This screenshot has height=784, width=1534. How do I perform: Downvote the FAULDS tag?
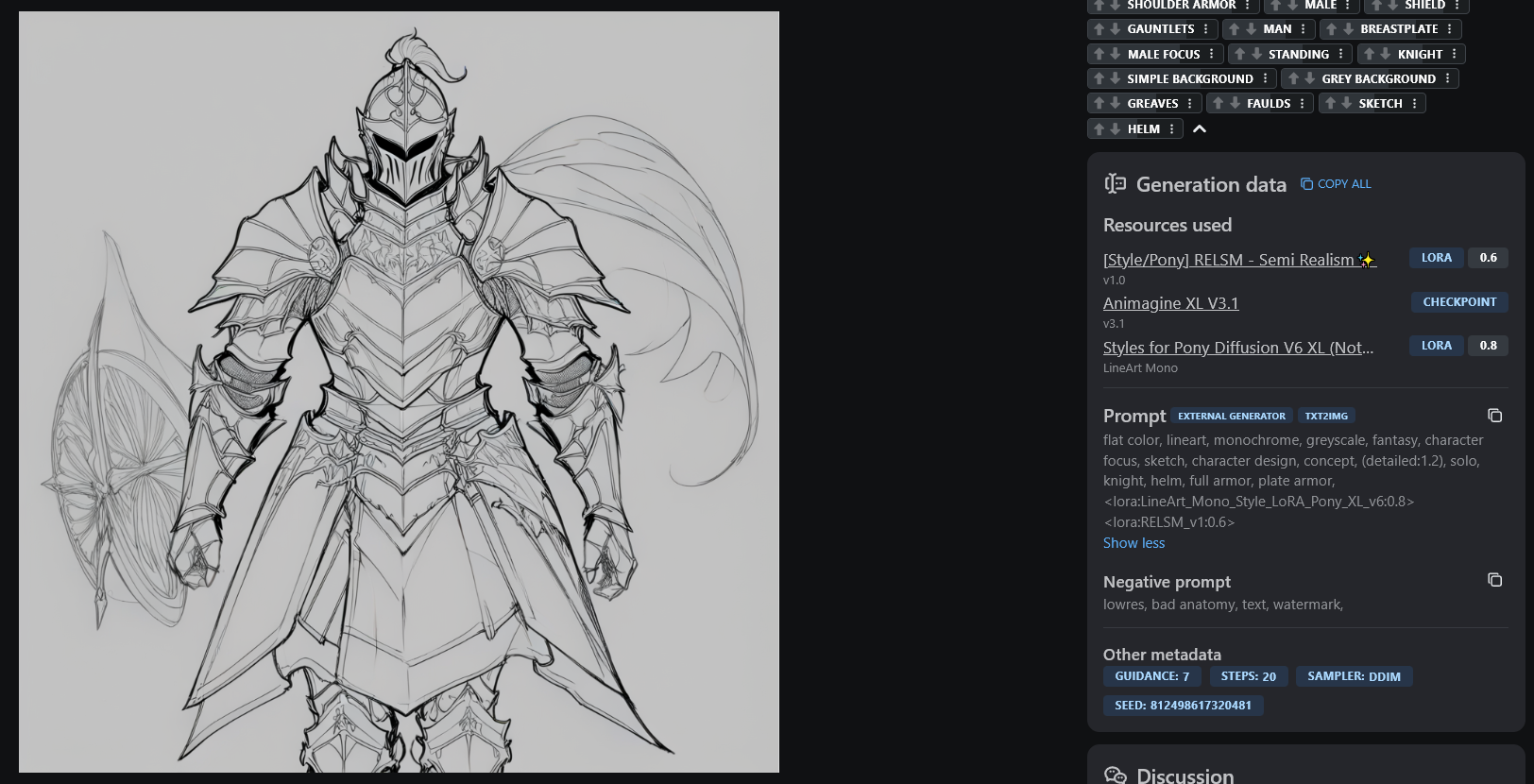pyautogui.click(x=1235, y=103)
